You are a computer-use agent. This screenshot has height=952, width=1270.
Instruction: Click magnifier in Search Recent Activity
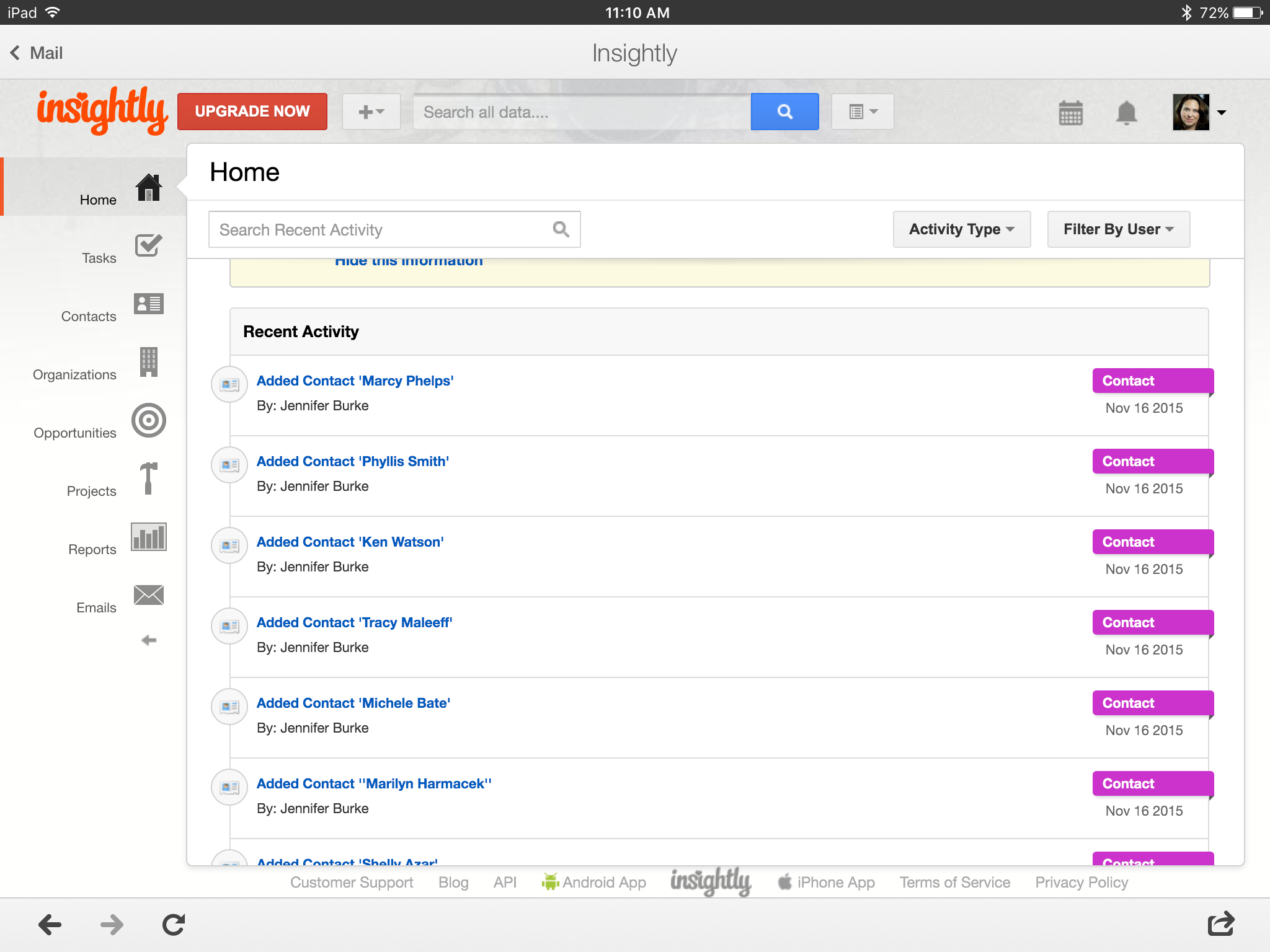pyautogui.click(x=561, y=229)
